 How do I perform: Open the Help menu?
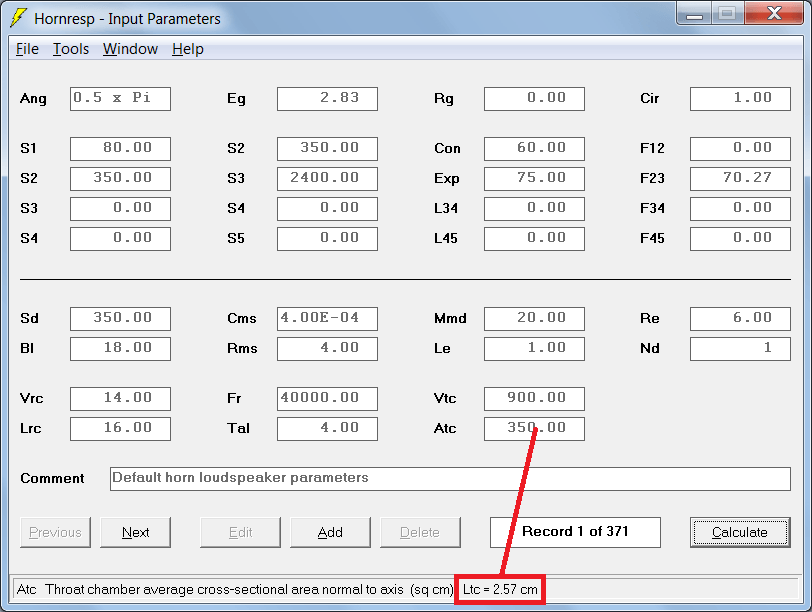point(187,49)
